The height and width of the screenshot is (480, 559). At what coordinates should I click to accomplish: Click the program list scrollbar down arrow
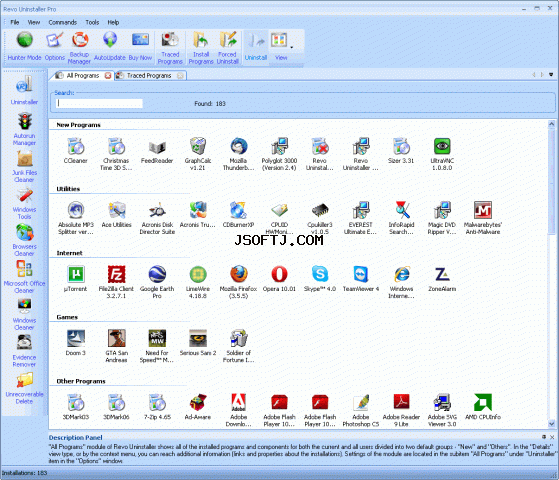click(x=551, y=424)
